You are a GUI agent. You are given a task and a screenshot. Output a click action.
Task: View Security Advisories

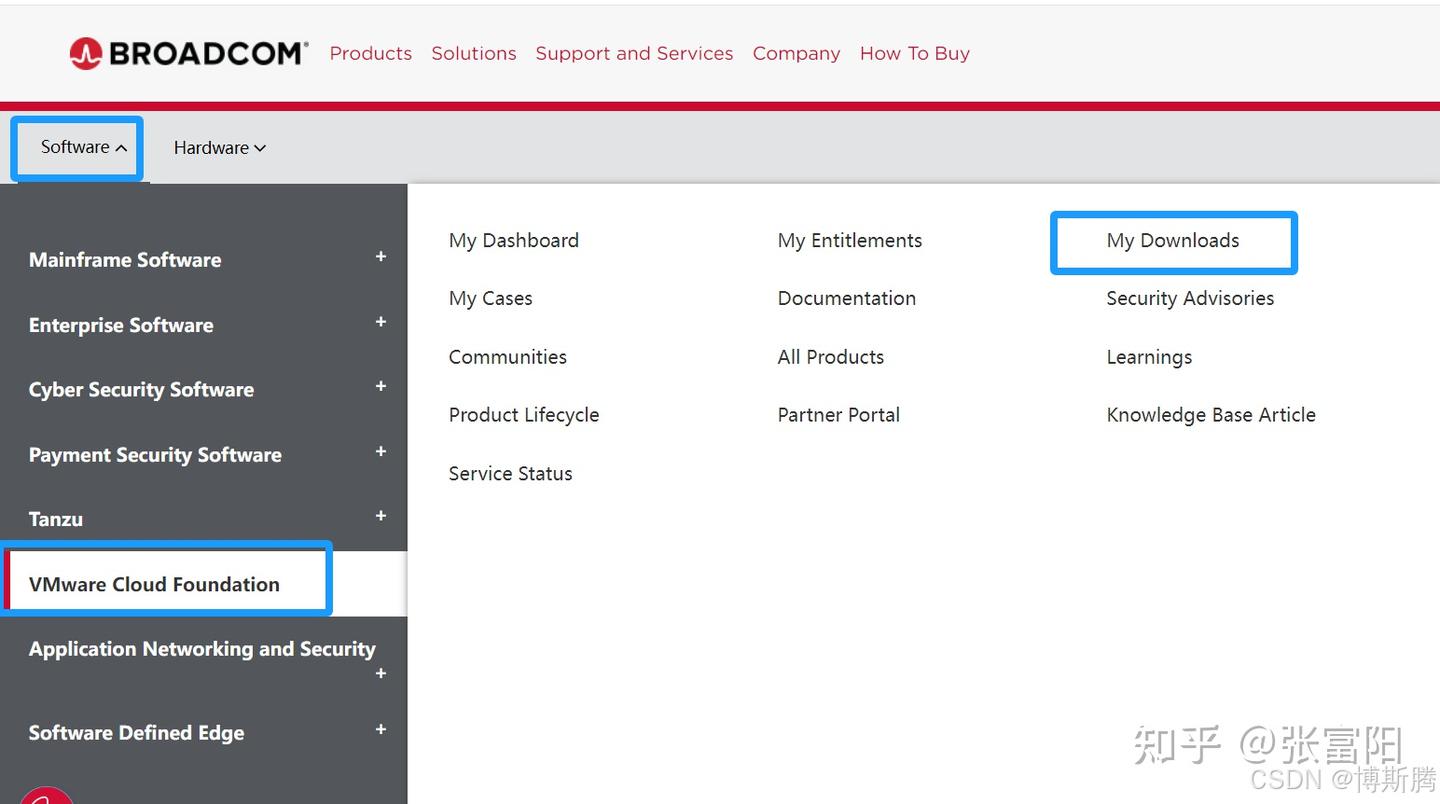(1189, 299)
